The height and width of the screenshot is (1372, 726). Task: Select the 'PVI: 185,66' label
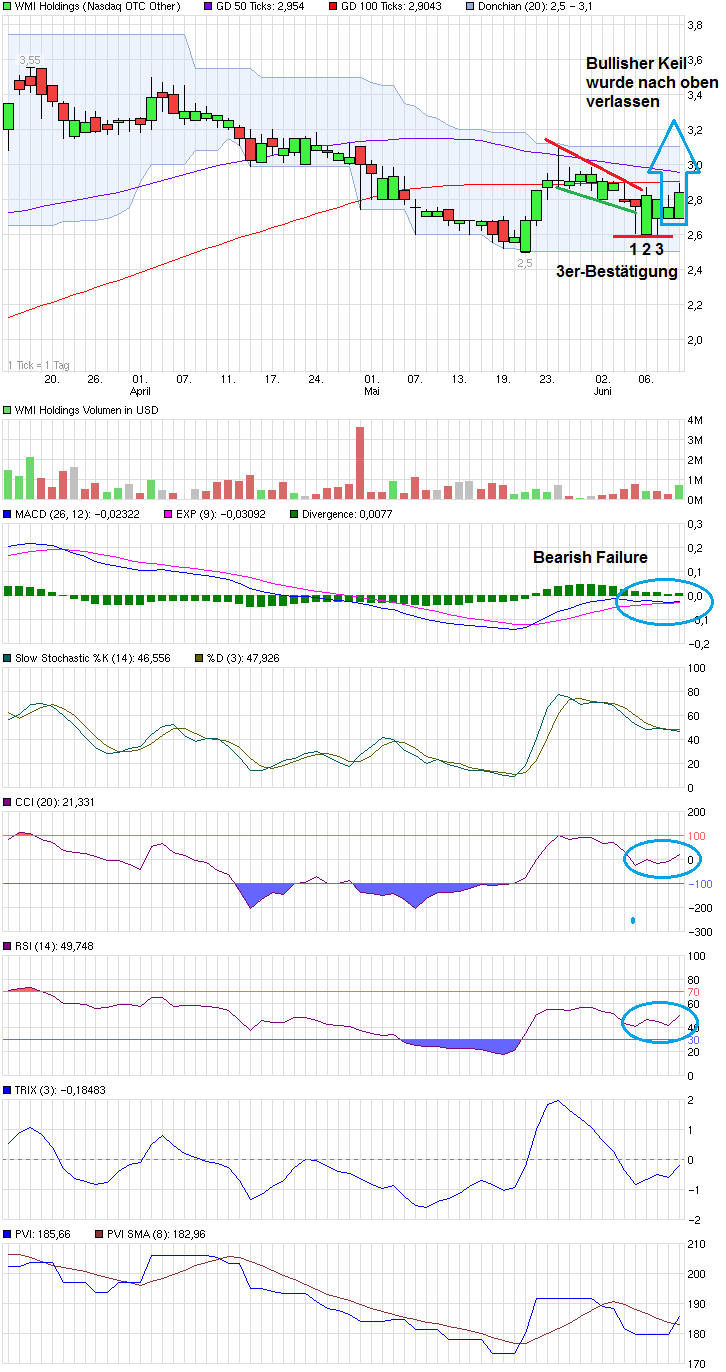point(43,1234)
